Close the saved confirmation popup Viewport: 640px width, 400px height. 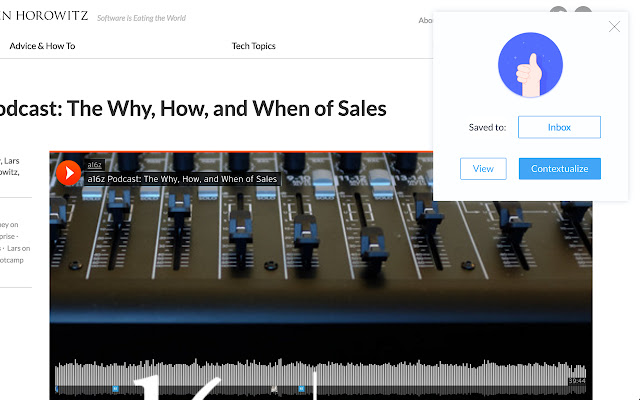point(614,27)
